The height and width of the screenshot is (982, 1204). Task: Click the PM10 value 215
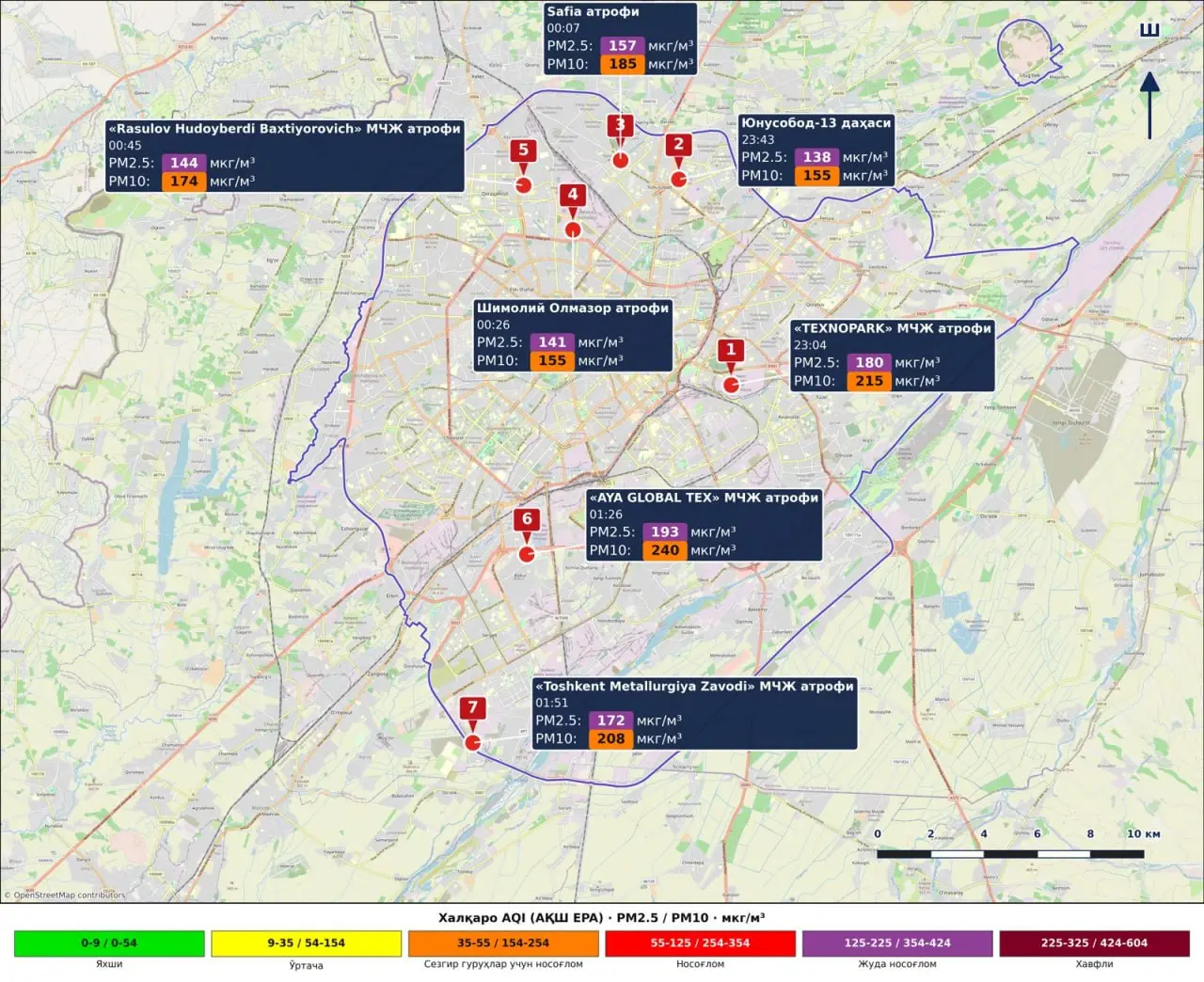point(869,381)
